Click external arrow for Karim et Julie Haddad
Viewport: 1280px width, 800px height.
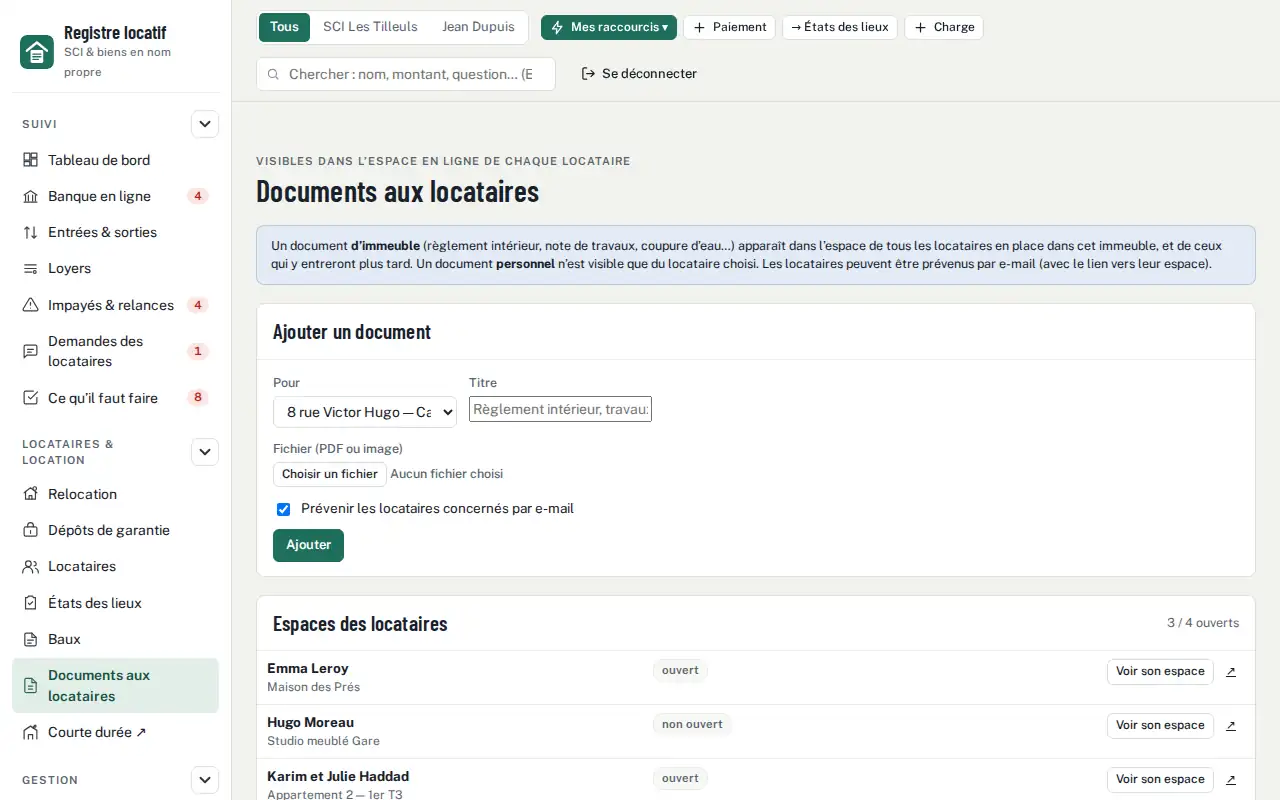coord(1231,779)
